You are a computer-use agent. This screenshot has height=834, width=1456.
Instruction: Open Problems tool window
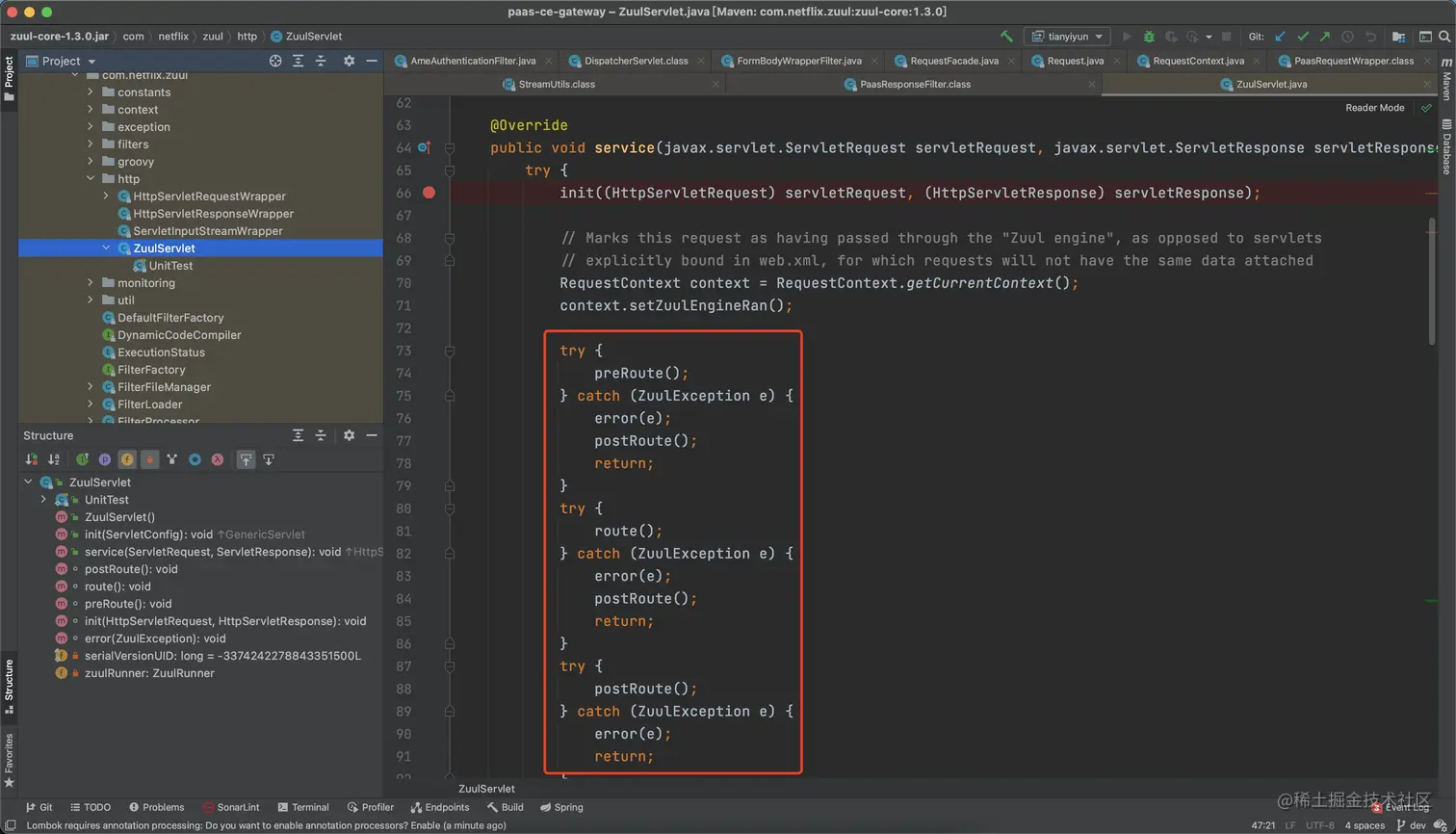pos(156,807)
